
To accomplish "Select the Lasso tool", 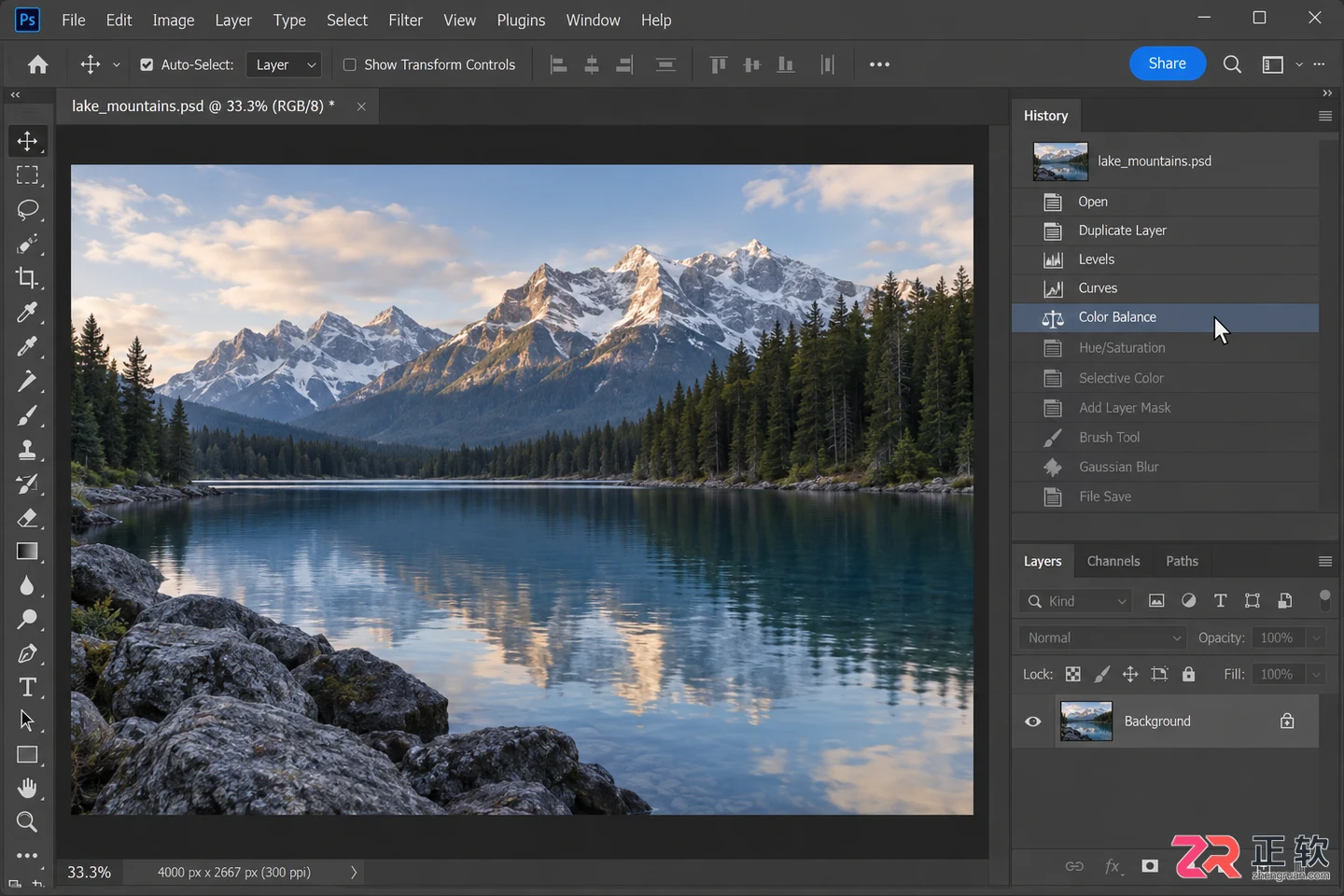I will (x=27, y=209).
